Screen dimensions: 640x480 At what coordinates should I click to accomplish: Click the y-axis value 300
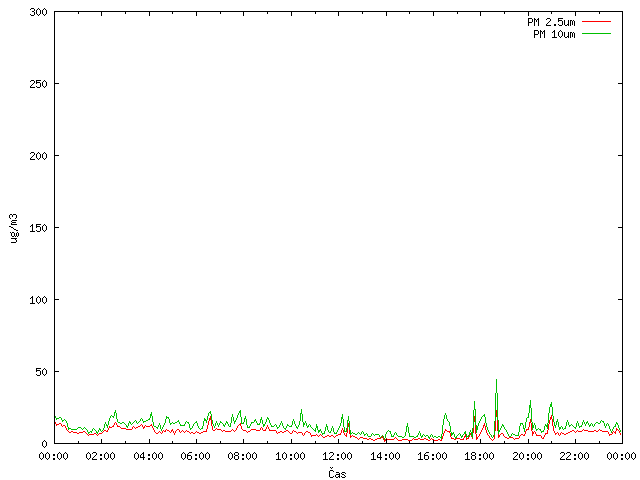click(x=38, y=12)
